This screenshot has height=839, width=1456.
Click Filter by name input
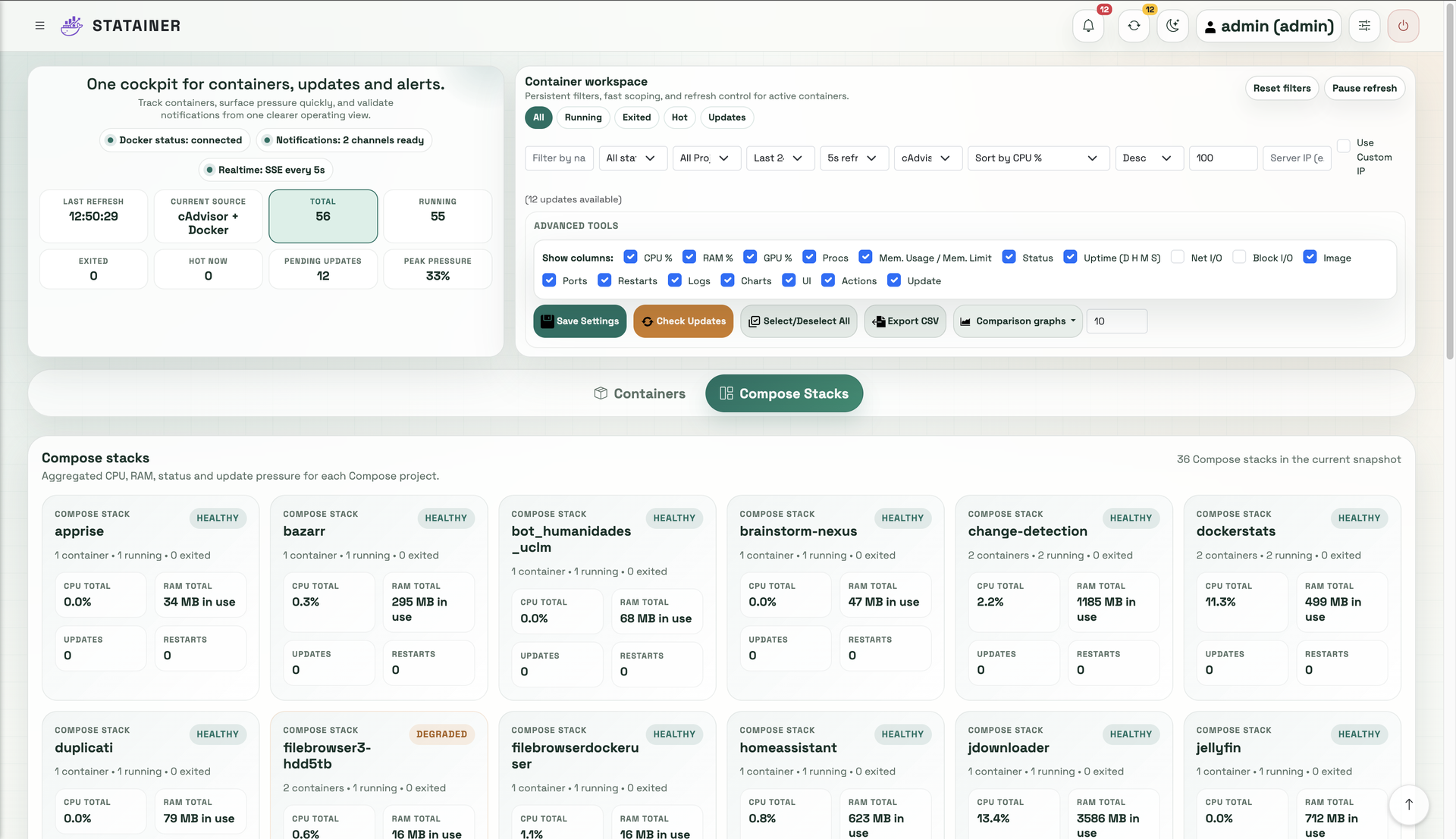click(x=559, y=158)
